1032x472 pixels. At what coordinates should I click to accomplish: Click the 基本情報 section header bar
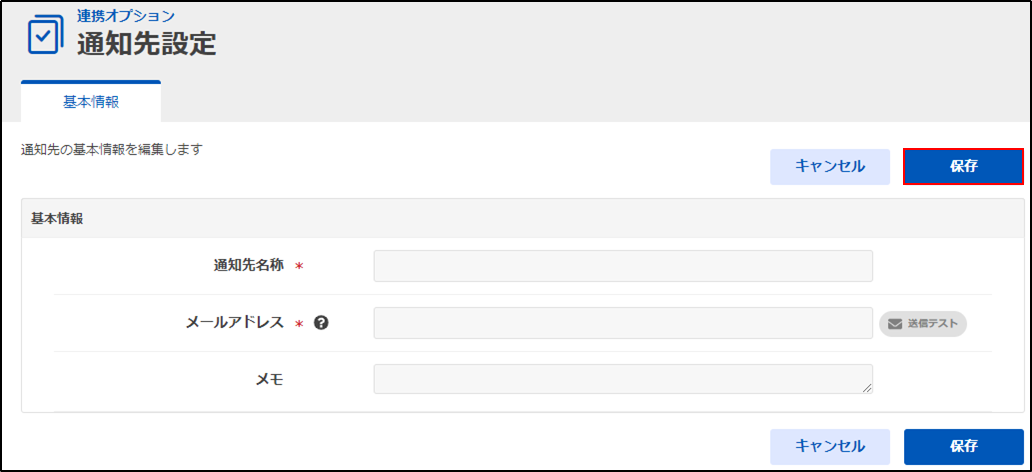[x=523, y=219]
